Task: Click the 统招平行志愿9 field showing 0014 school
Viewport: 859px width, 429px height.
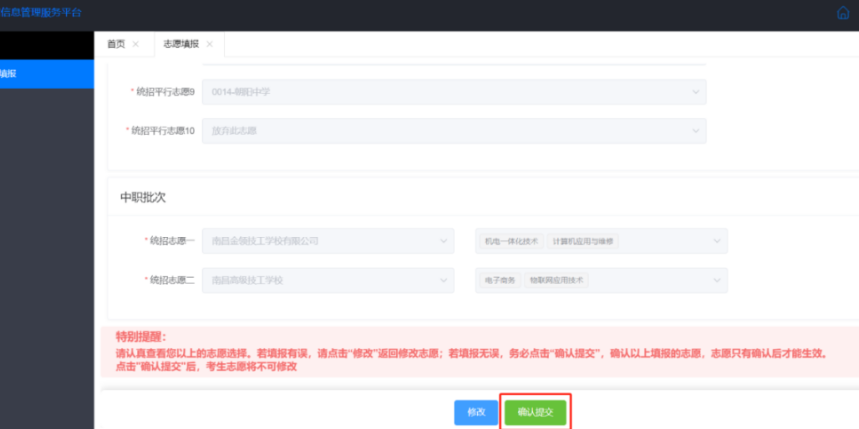Action: tap(440, 92)
